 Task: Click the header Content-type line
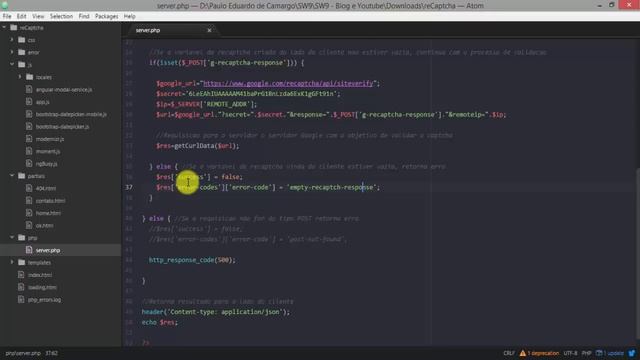[216, 312]
